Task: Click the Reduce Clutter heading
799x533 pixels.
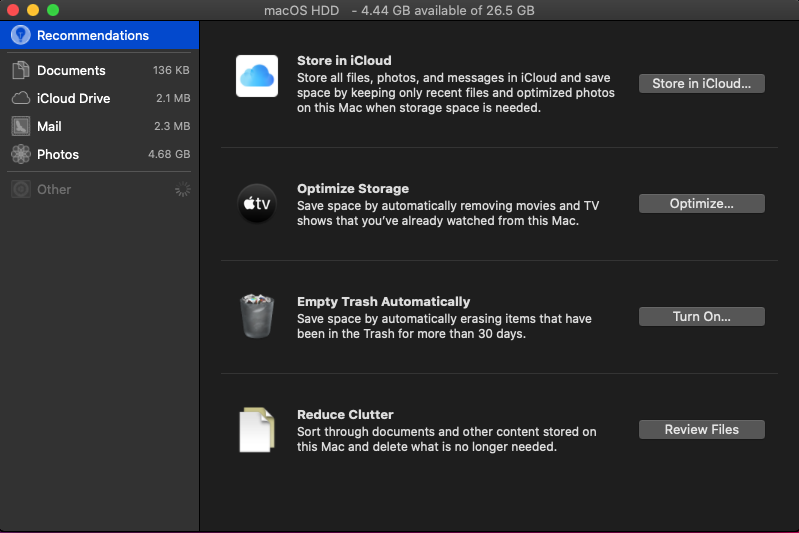Action: (345, 415)
